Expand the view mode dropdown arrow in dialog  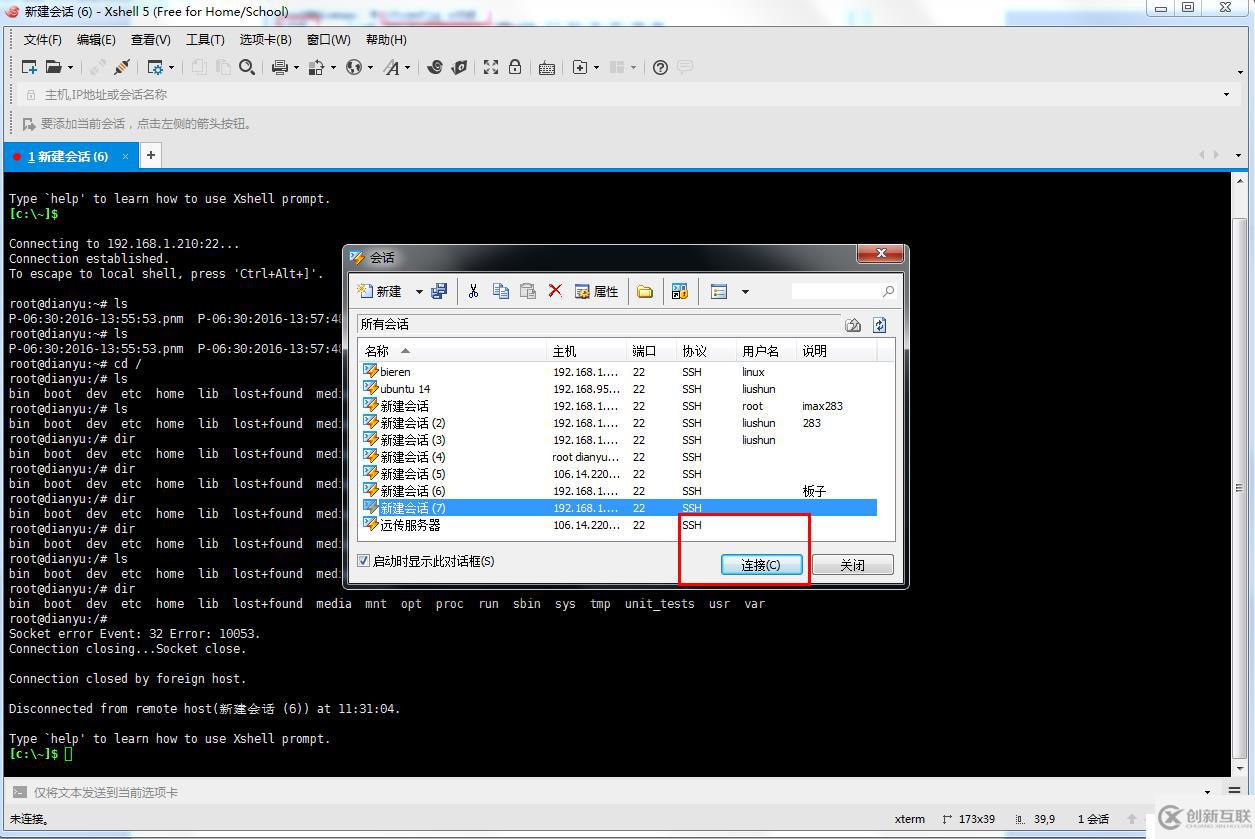pos(745,292)
